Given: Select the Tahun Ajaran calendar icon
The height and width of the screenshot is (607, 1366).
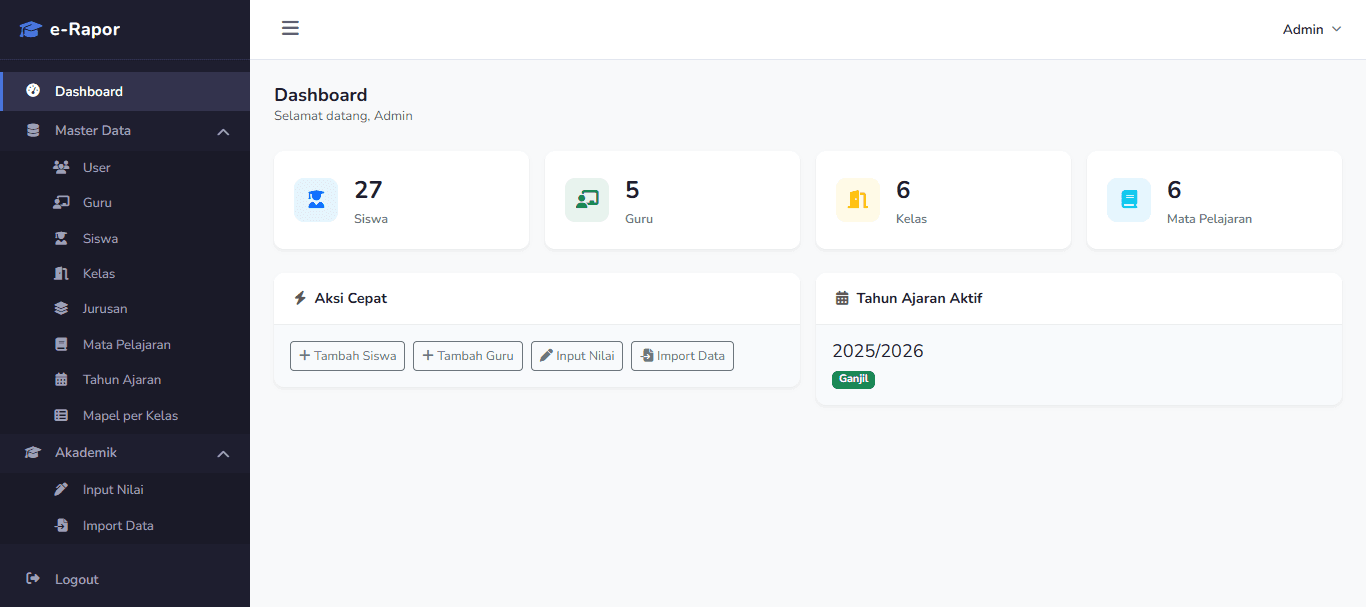Looking at the screenshot, I should [x=63, y=379].
